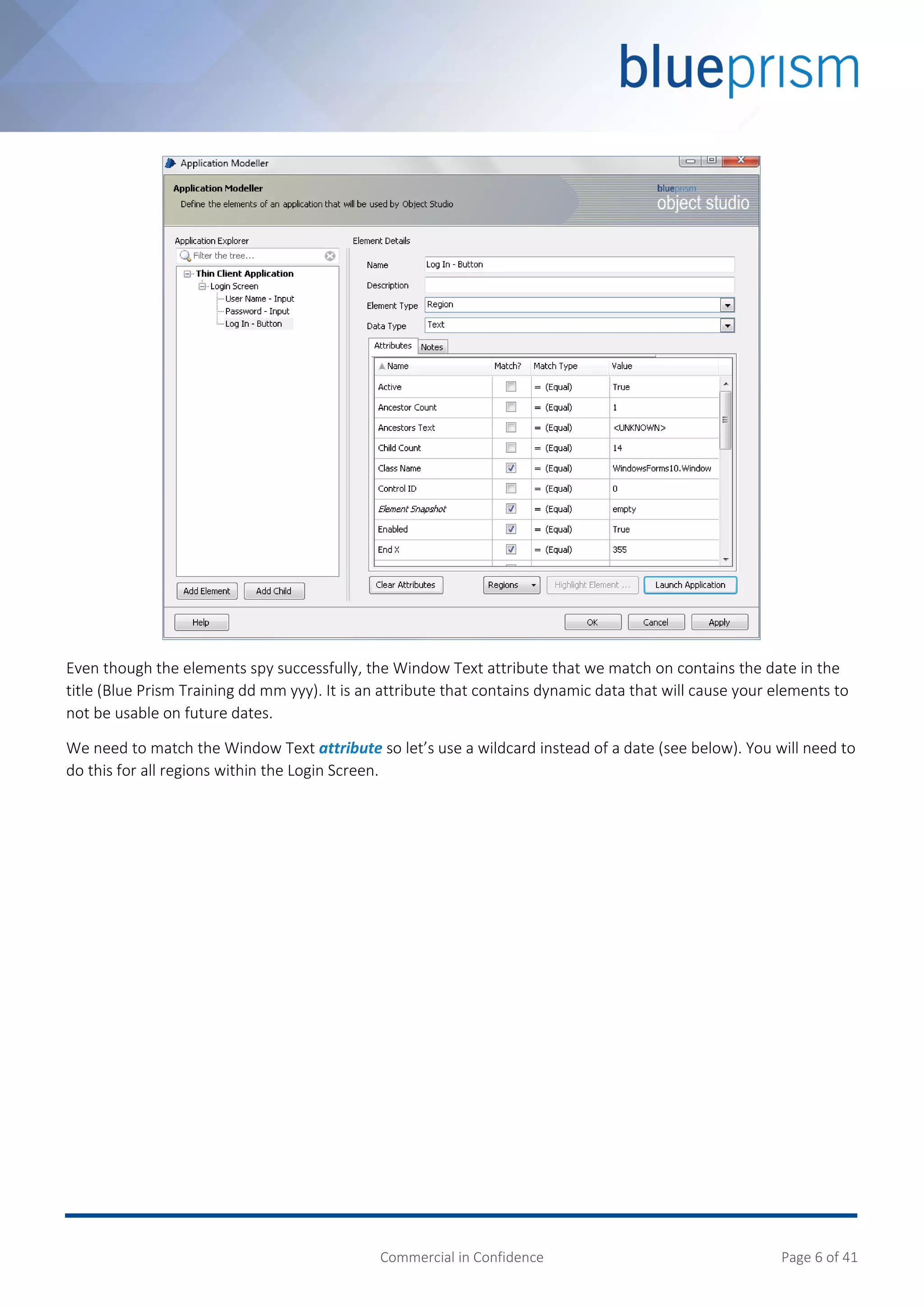Viewport: 924px width, 1307px height.
Task: Click the Add Element button
Action: 207,592
